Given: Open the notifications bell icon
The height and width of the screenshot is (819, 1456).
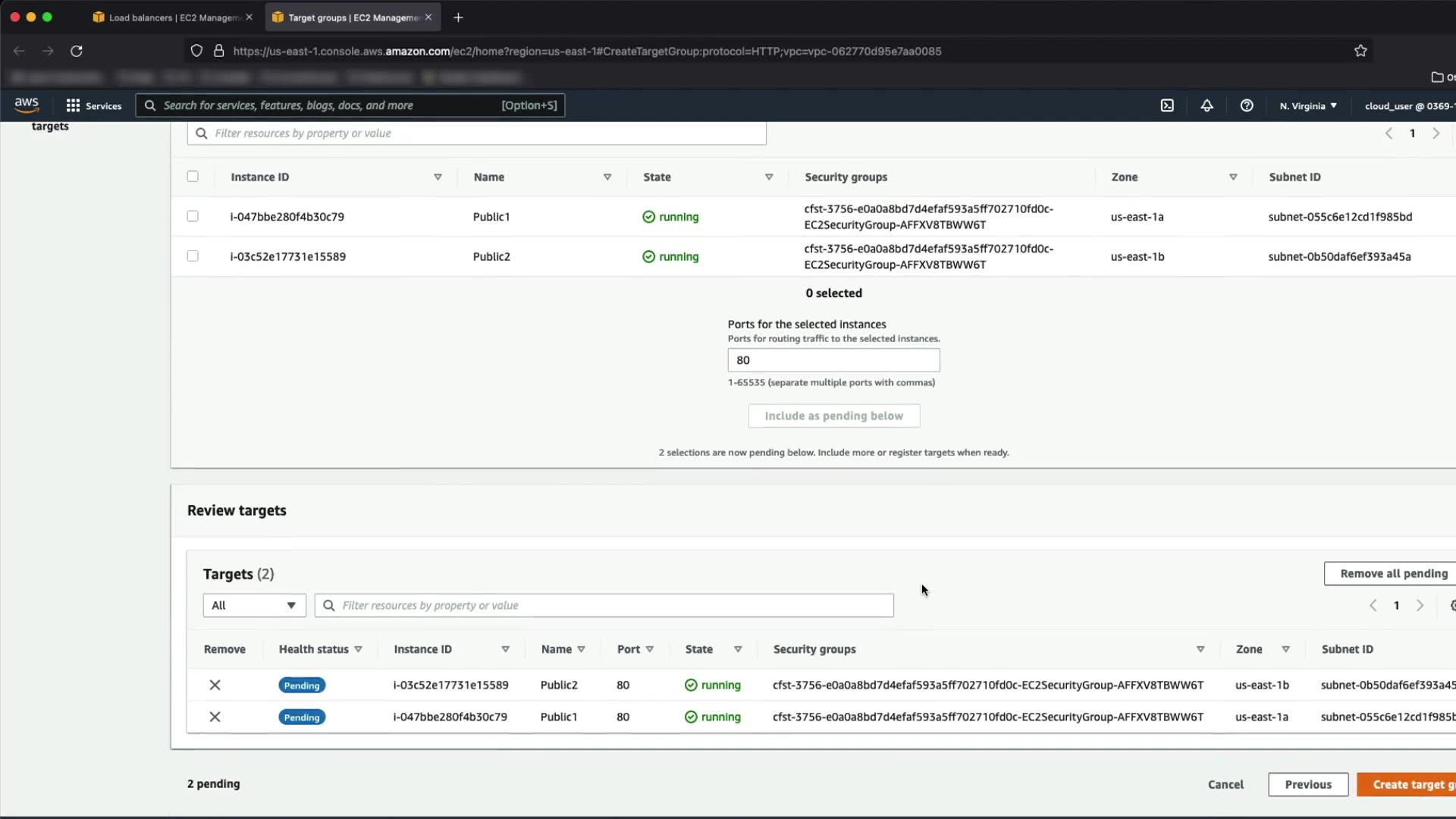Looking at the screenshot, I should (x=1207, y=105).
